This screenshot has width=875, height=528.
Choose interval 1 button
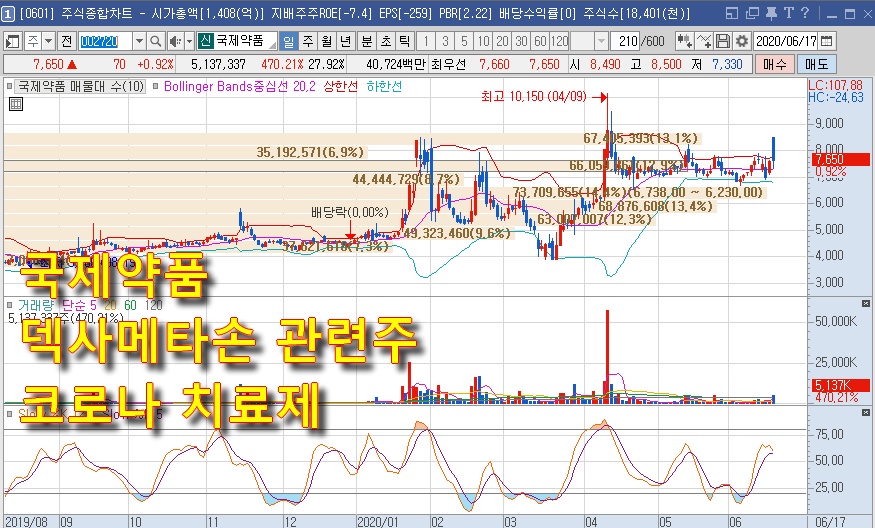coord(426,41)
